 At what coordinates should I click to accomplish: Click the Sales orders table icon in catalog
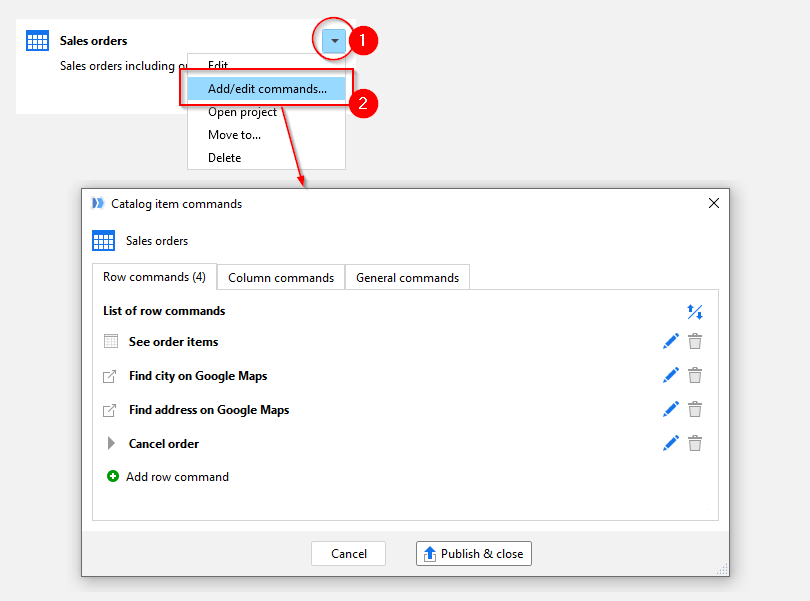click(37, 41)
